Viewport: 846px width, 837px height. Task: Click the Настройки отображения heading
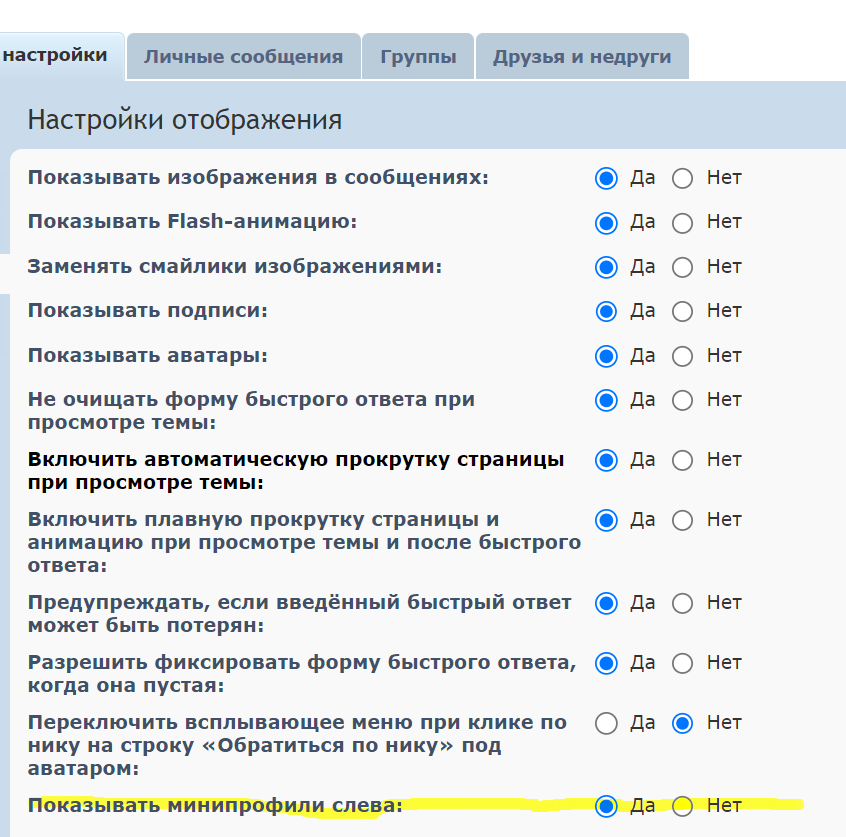[185, 120]
